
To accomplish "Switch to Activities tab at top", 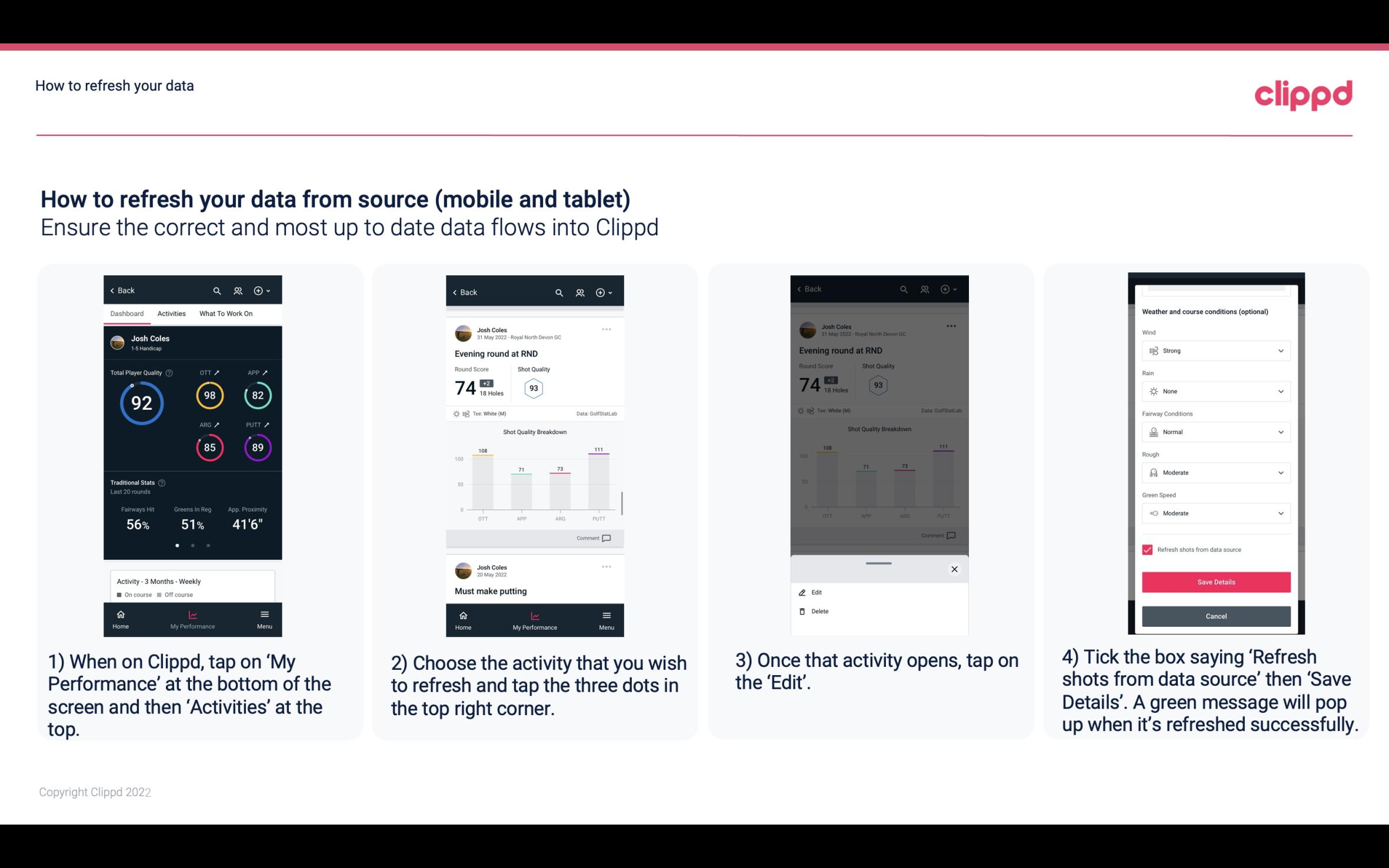I will click(170, 313).
